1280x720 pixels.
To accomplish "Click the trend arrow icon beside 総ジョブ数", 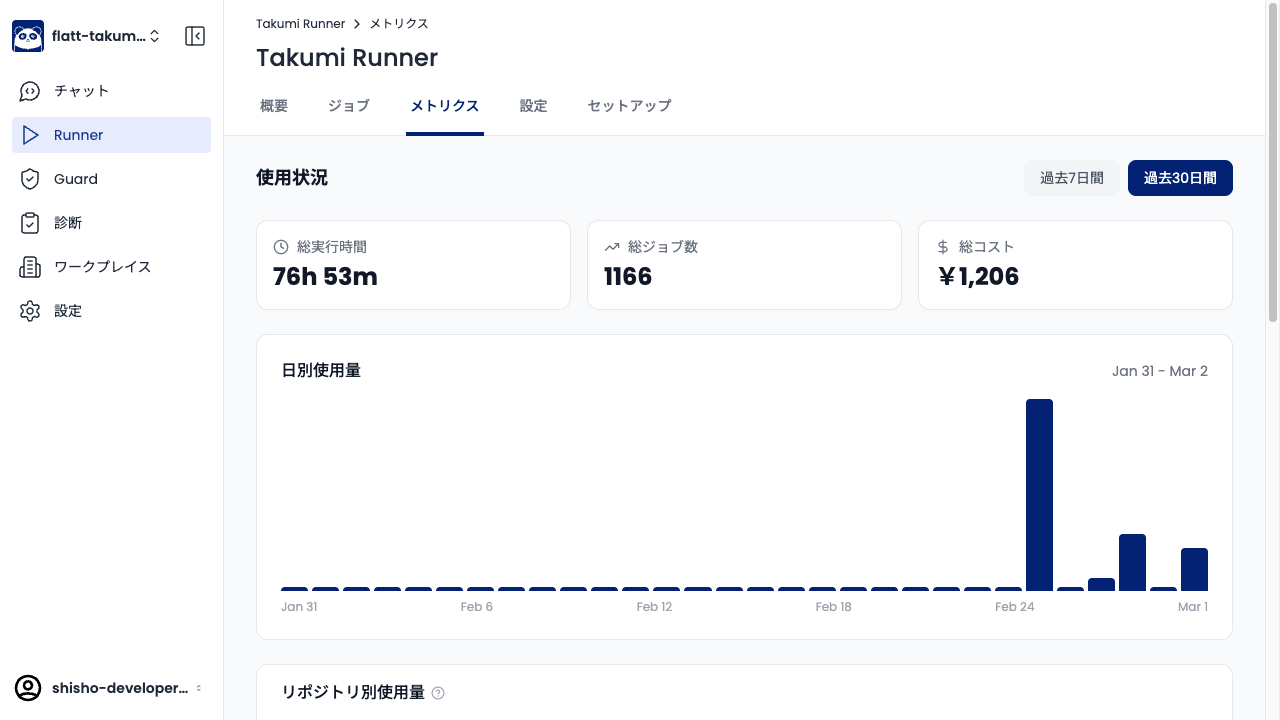I will tap(612, 247).
